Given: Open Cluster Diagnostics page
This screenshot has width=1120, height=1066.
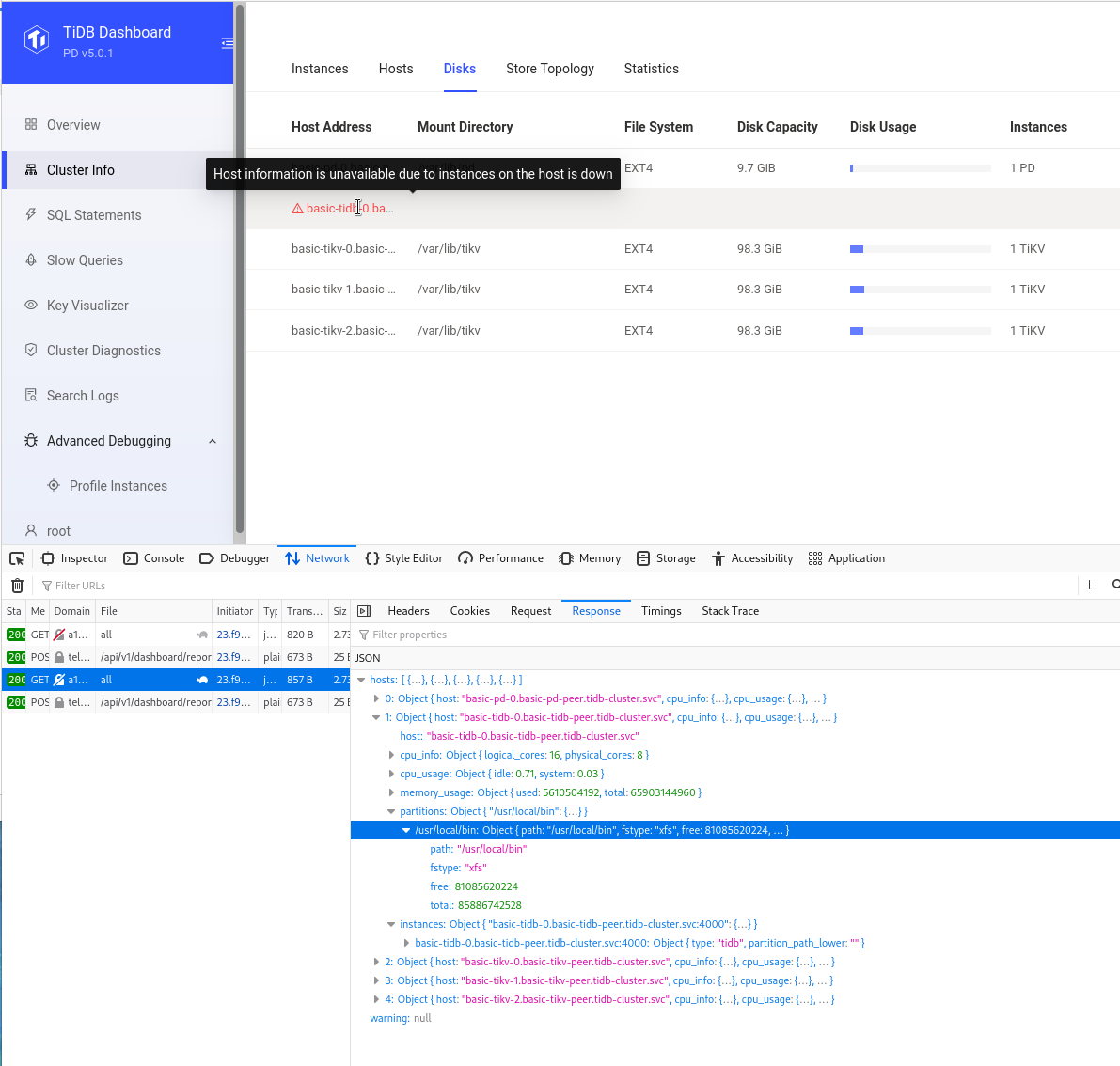Looking at the screenshot, I should [x=103, y=351].
